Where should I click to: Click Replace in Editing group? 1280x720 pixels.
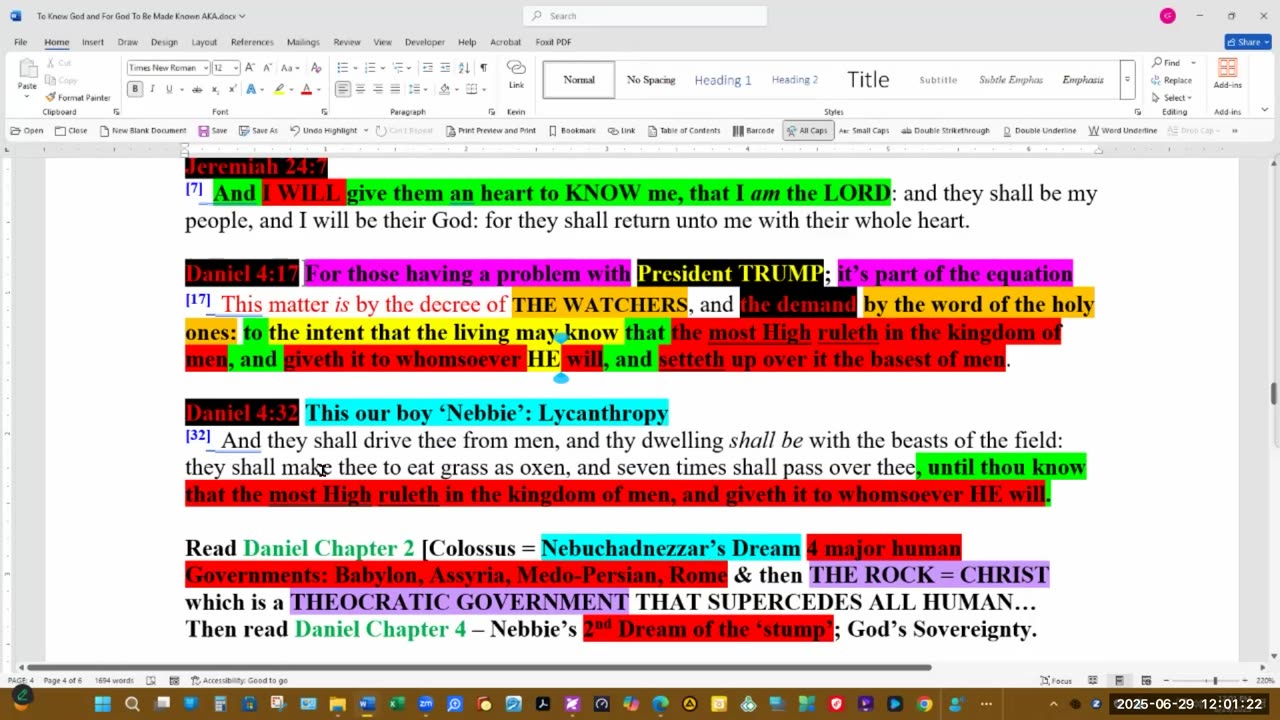click(1172, 80)
